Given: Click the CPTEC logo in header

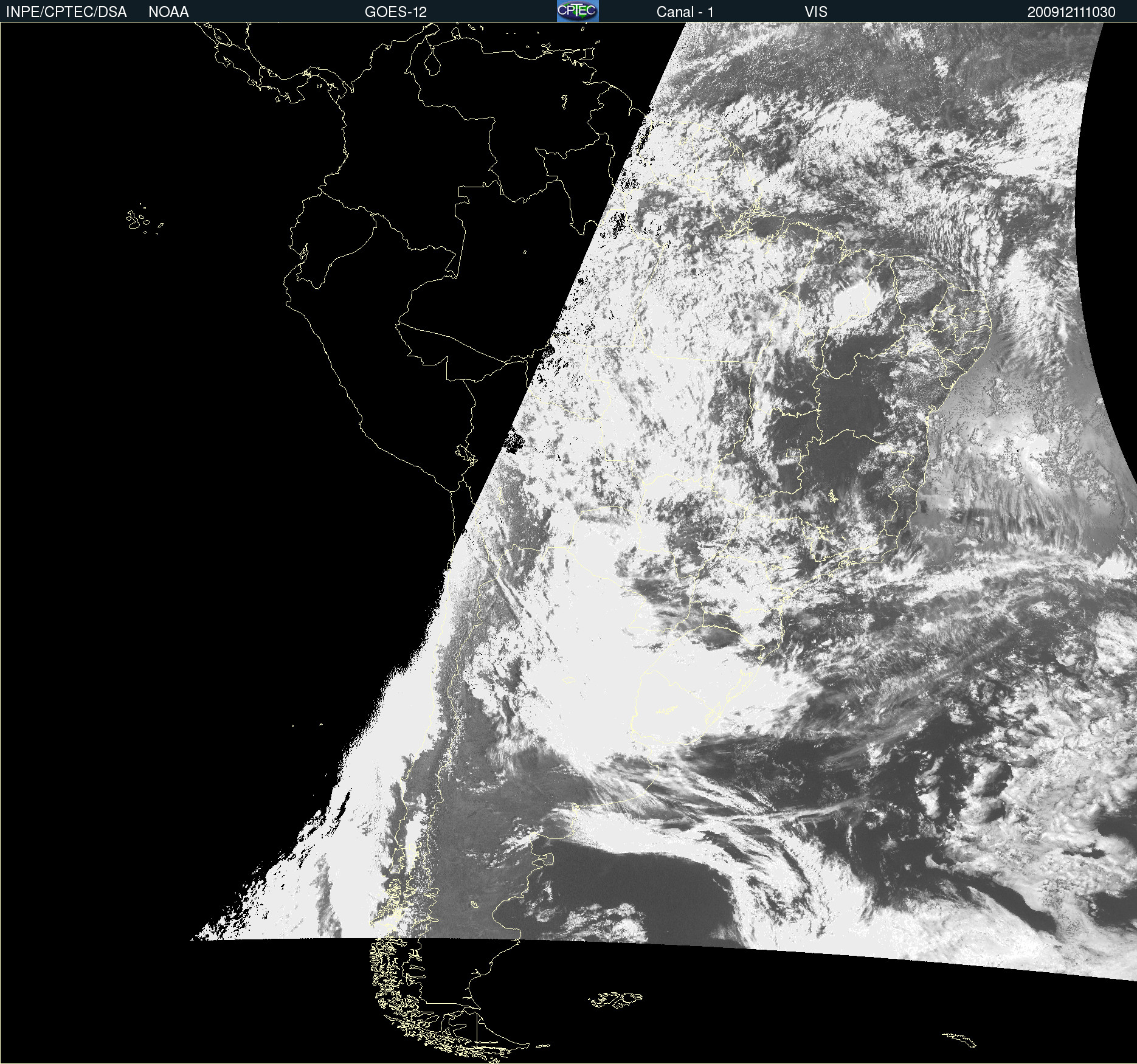Looking at the screenshot, I should click(578, 11).
